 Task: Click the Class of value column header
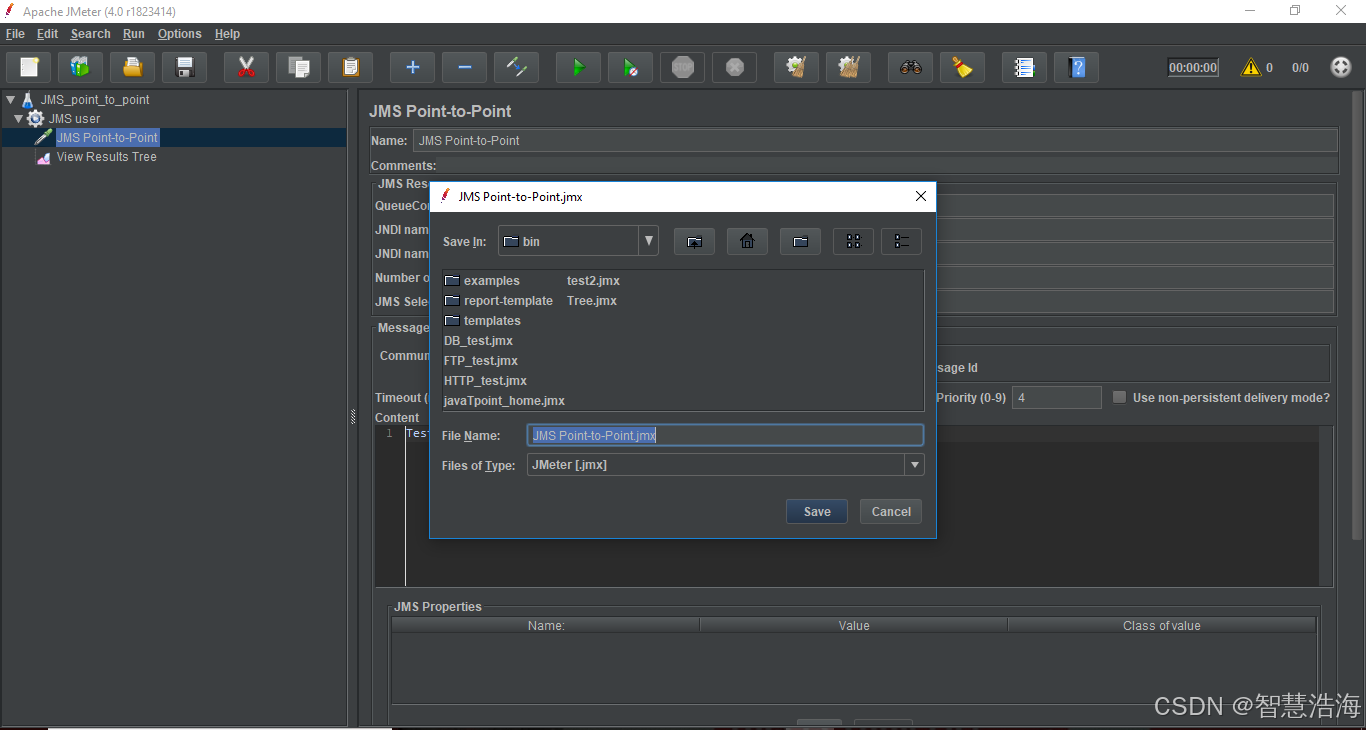[x=1162, y=626]
